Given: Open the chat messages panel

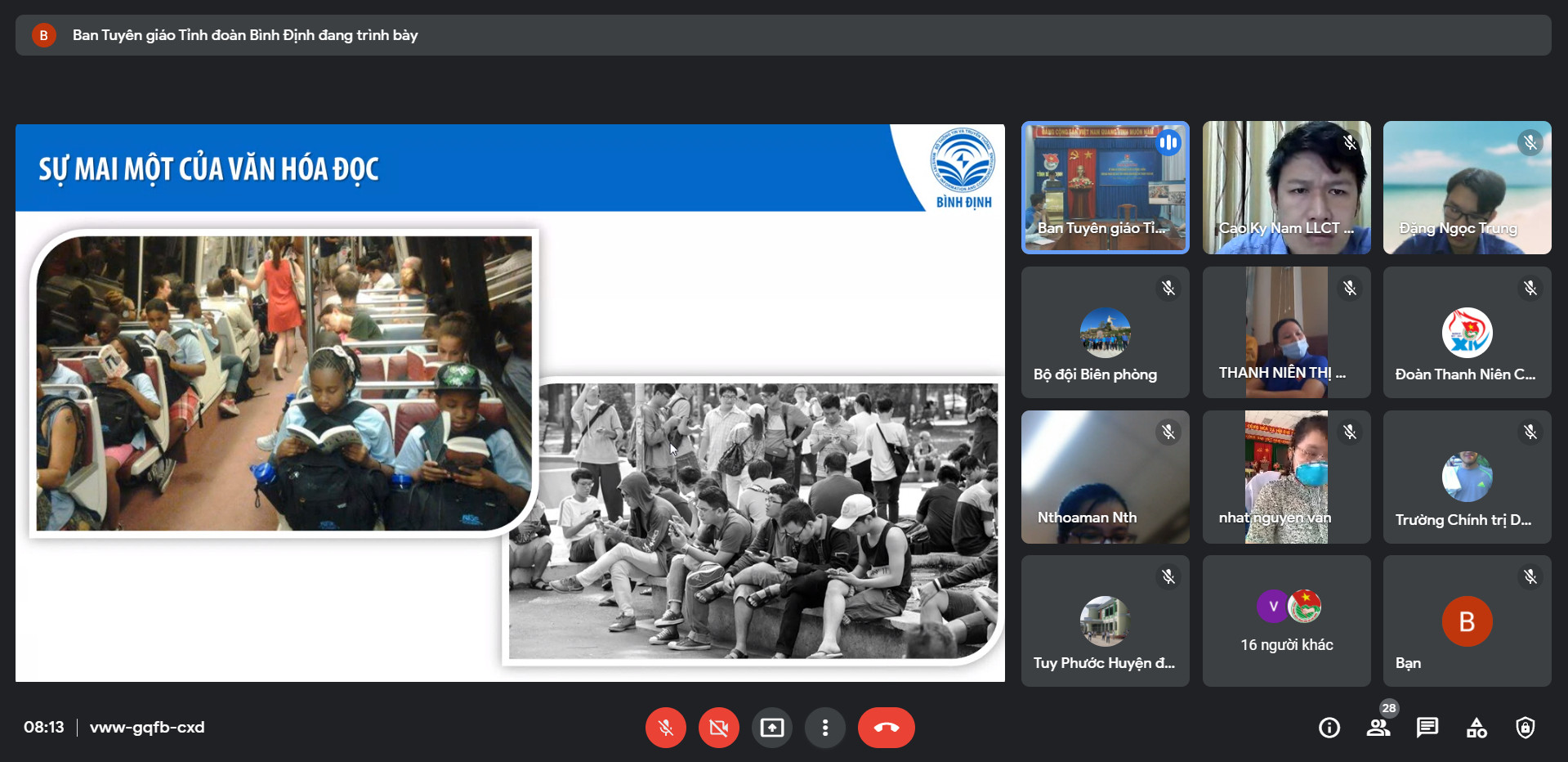Looking at the screenshot, I should tap(1427, 728).
